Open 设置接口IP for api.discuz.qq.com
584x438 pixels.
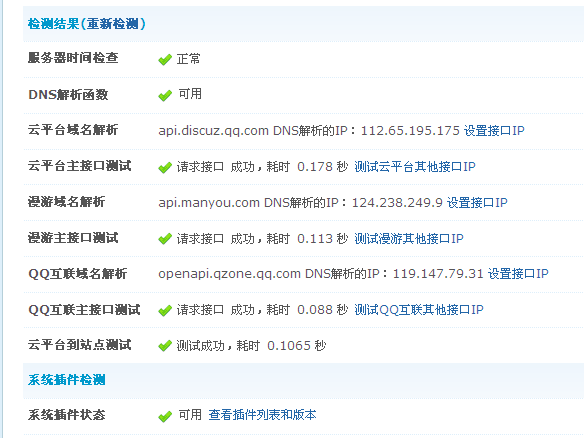pyautogui.click(x=494, y=131)
